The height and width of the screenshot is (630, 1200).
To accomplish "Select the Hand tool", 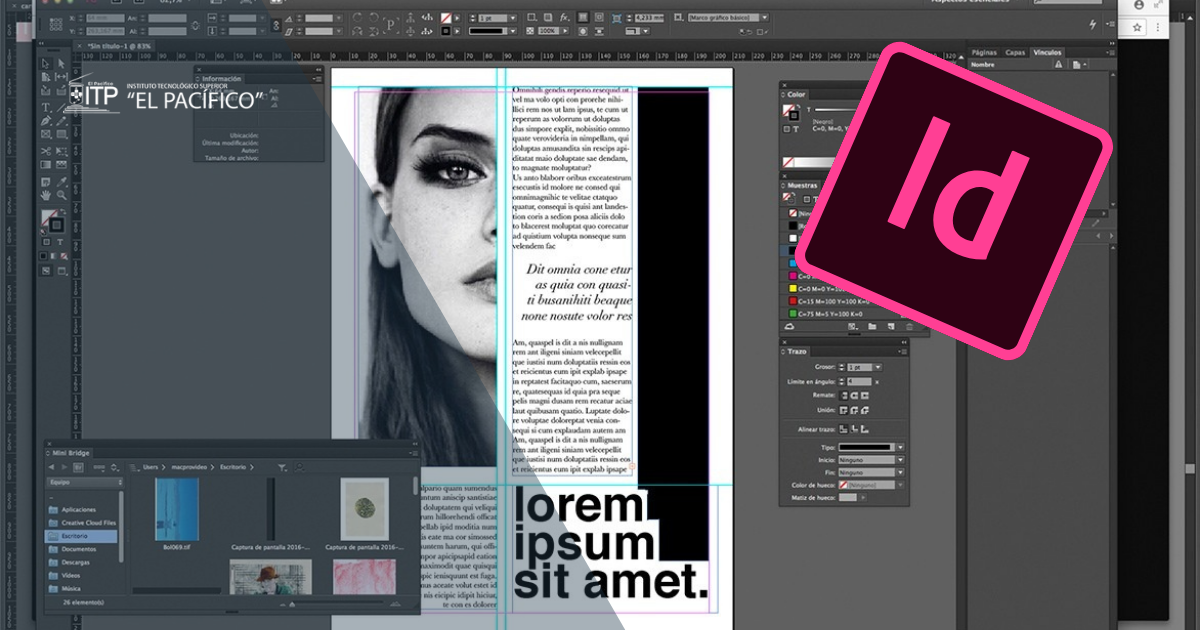I will coord(46,195).
